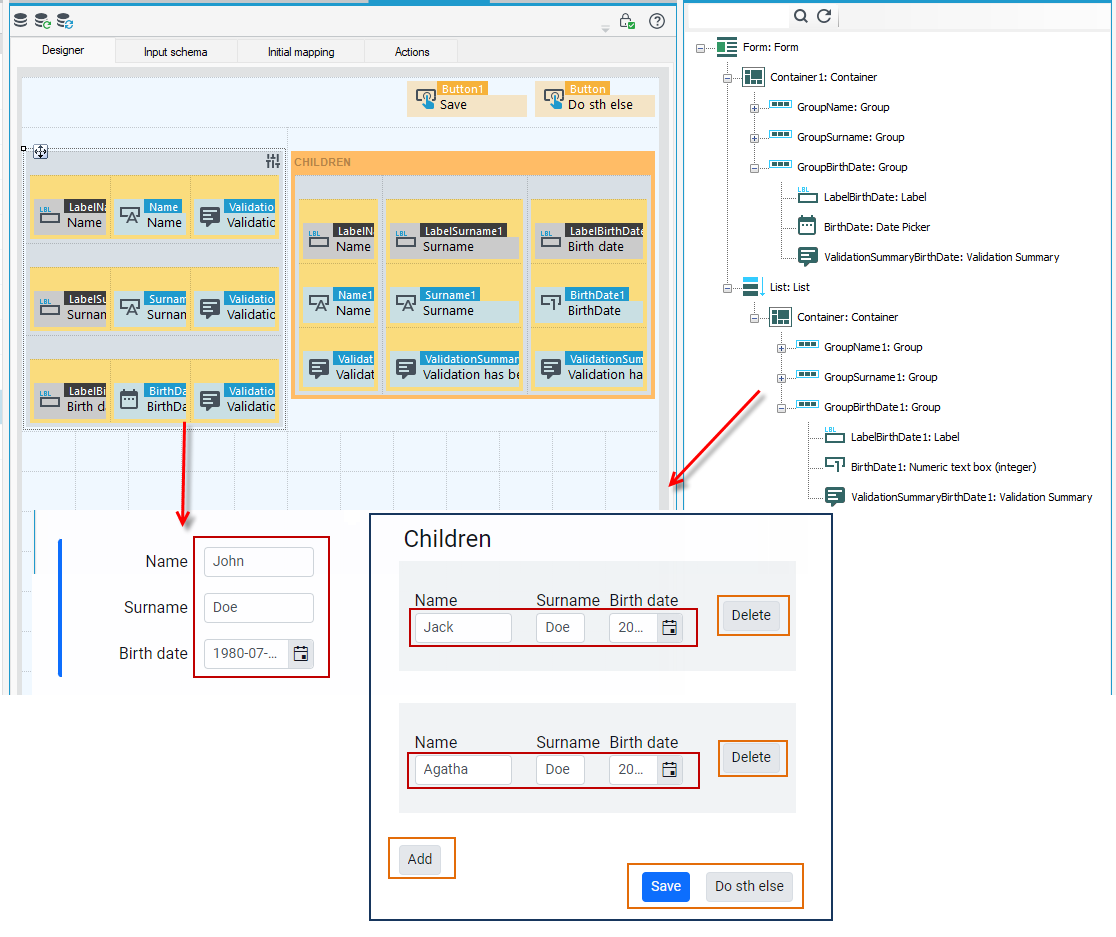
Task: Open the calendar icon in Jack's row
Action: pyautogui.click(x=670, y=628)
